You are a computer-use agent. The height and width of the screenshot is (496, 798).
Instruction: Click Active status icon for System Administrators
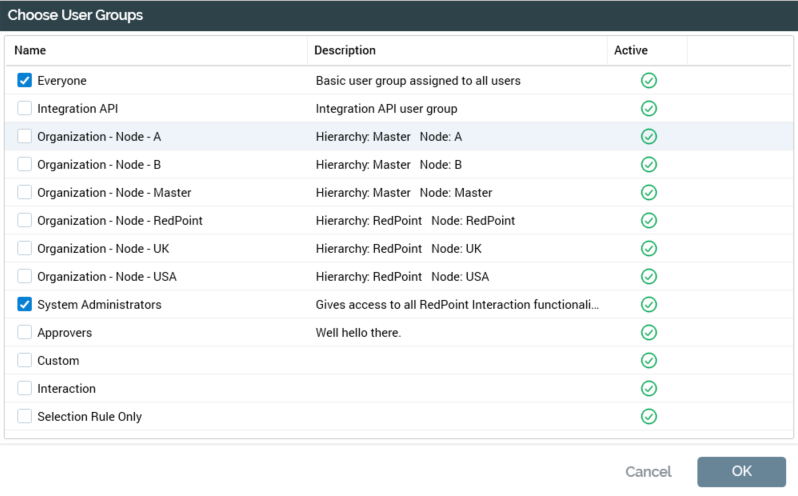pyautogui.click(x=648, y=304)
